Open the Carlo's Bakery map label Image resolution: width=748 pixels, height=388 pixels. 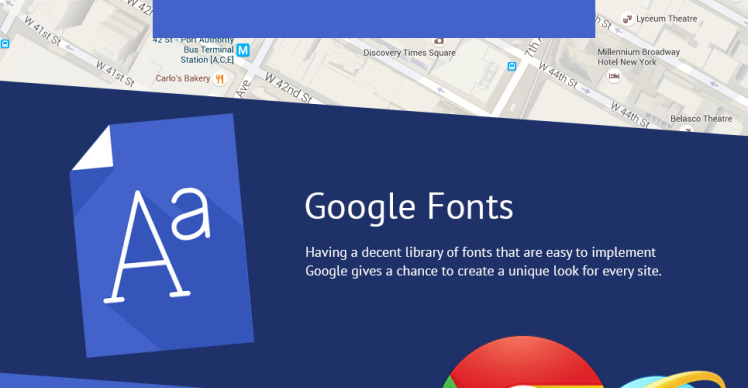pos(183,78)
